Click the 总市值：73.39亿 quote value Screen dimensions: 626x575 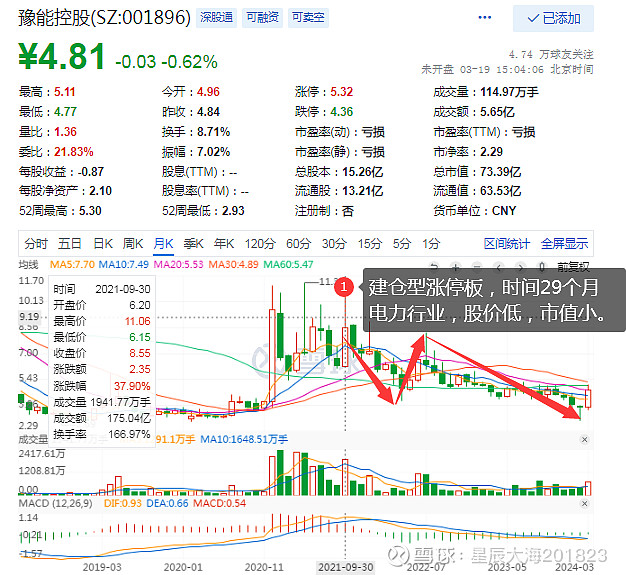[x=477, y=172]
